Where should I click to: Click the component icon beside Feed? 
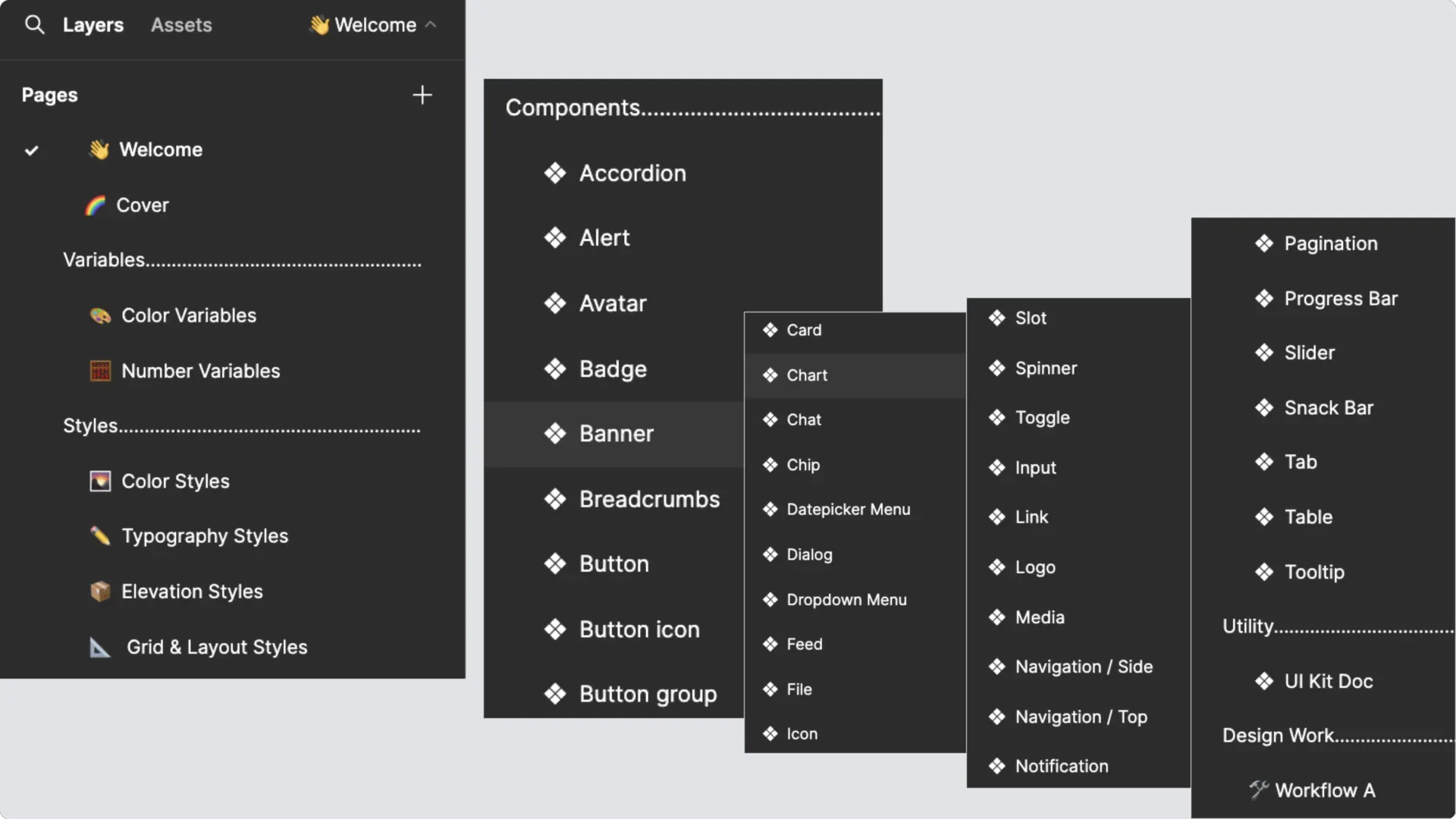coord(770,644)
